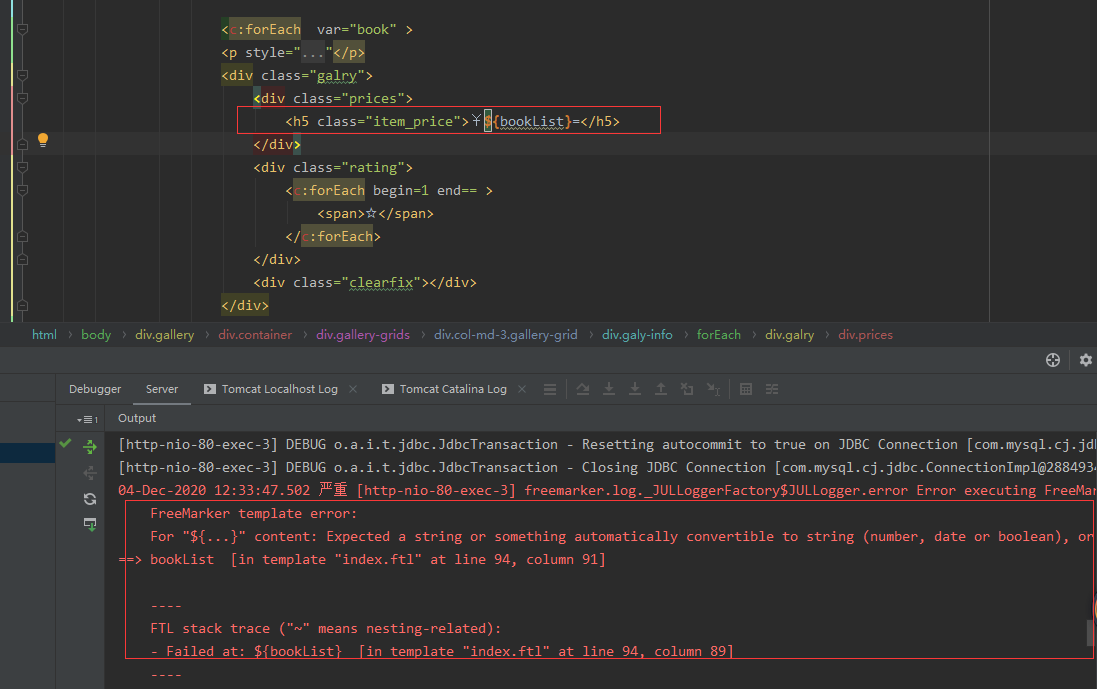
Task: Toggle fold marker at closing inner c:forEach line
Action: pos(22,236)
